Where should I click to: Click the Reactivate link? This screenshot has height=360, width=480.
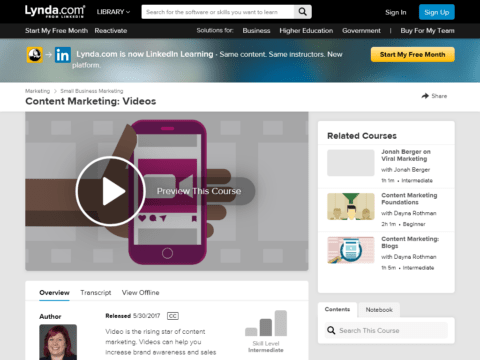(111, 31)
